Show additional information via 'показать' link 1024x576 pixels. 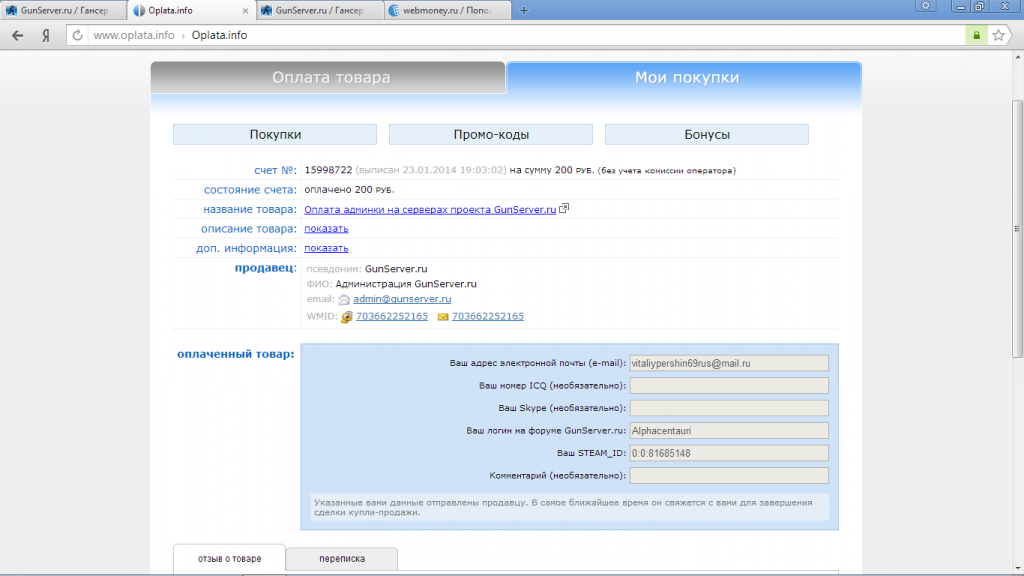(326, 248)
